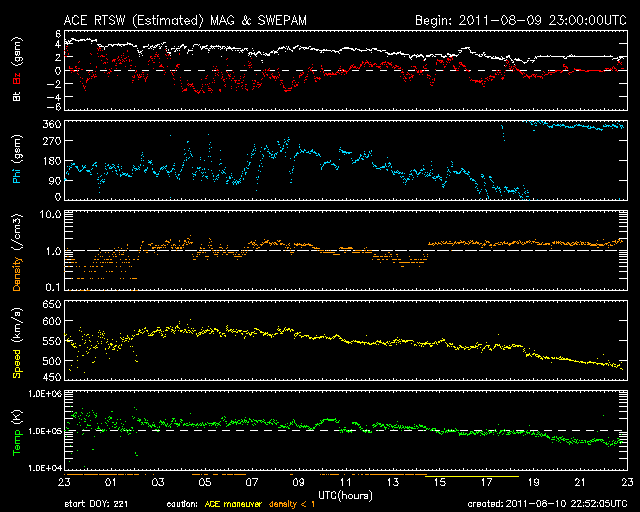Select the '15' hour label on the time axis
Viewport: 640px width, 512px height.
(x=440, y=482)
